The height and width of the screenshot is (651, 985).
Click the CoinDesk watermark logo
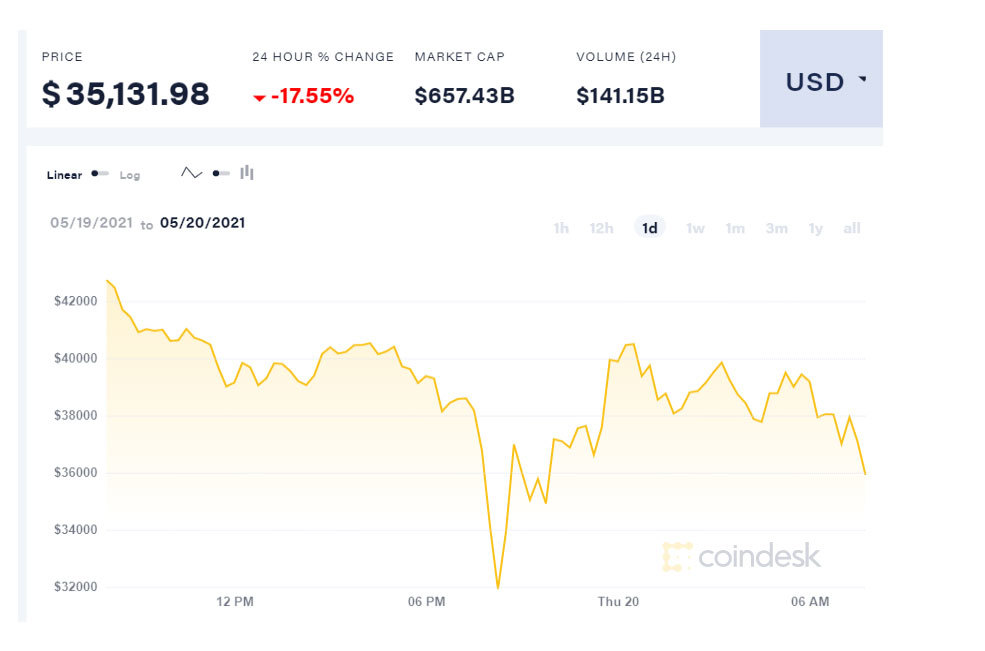coord(741,556)
